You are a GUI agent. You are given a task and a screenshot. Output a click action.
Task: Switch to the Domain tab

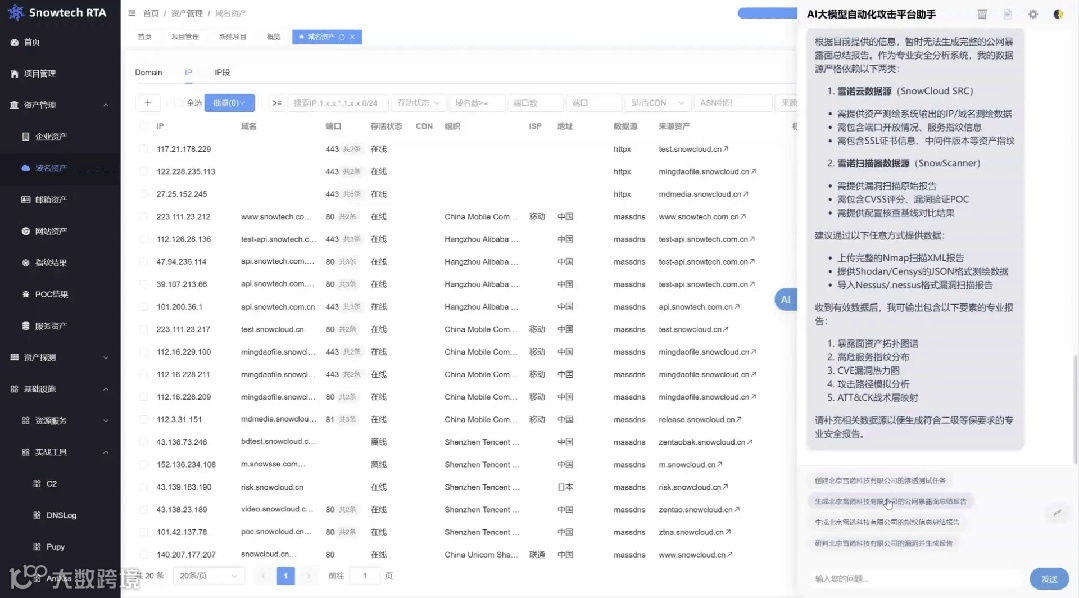point(149,72)
